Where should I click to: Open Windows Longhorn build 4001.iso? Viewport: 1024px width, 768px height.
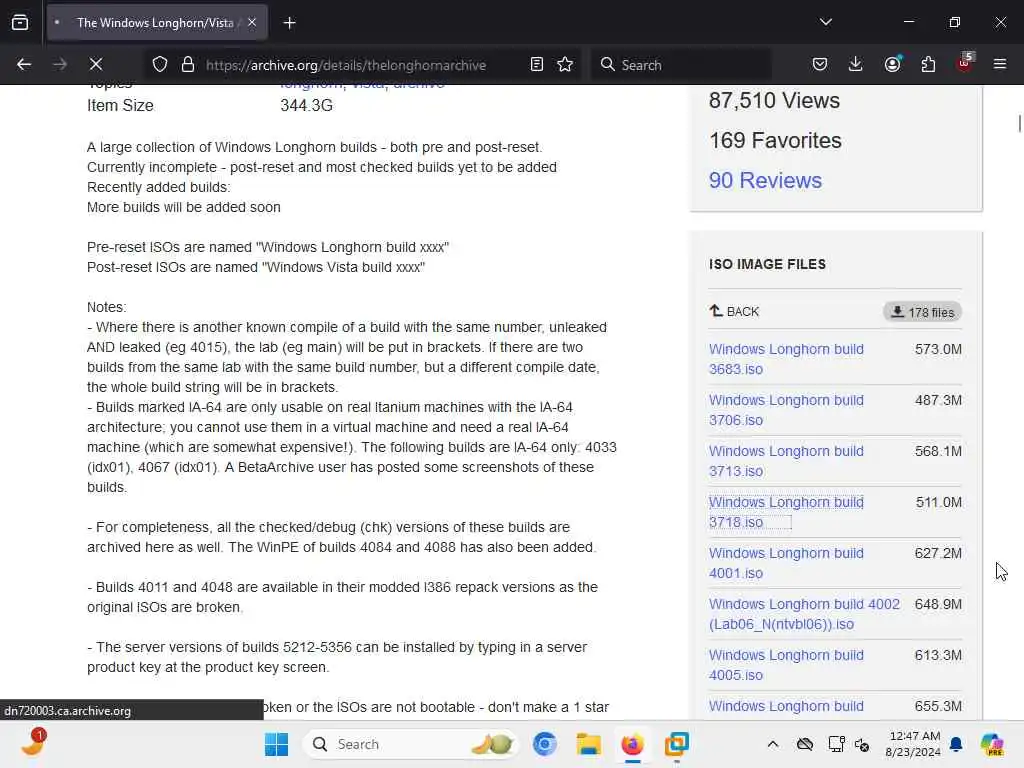tap(786, 563)
